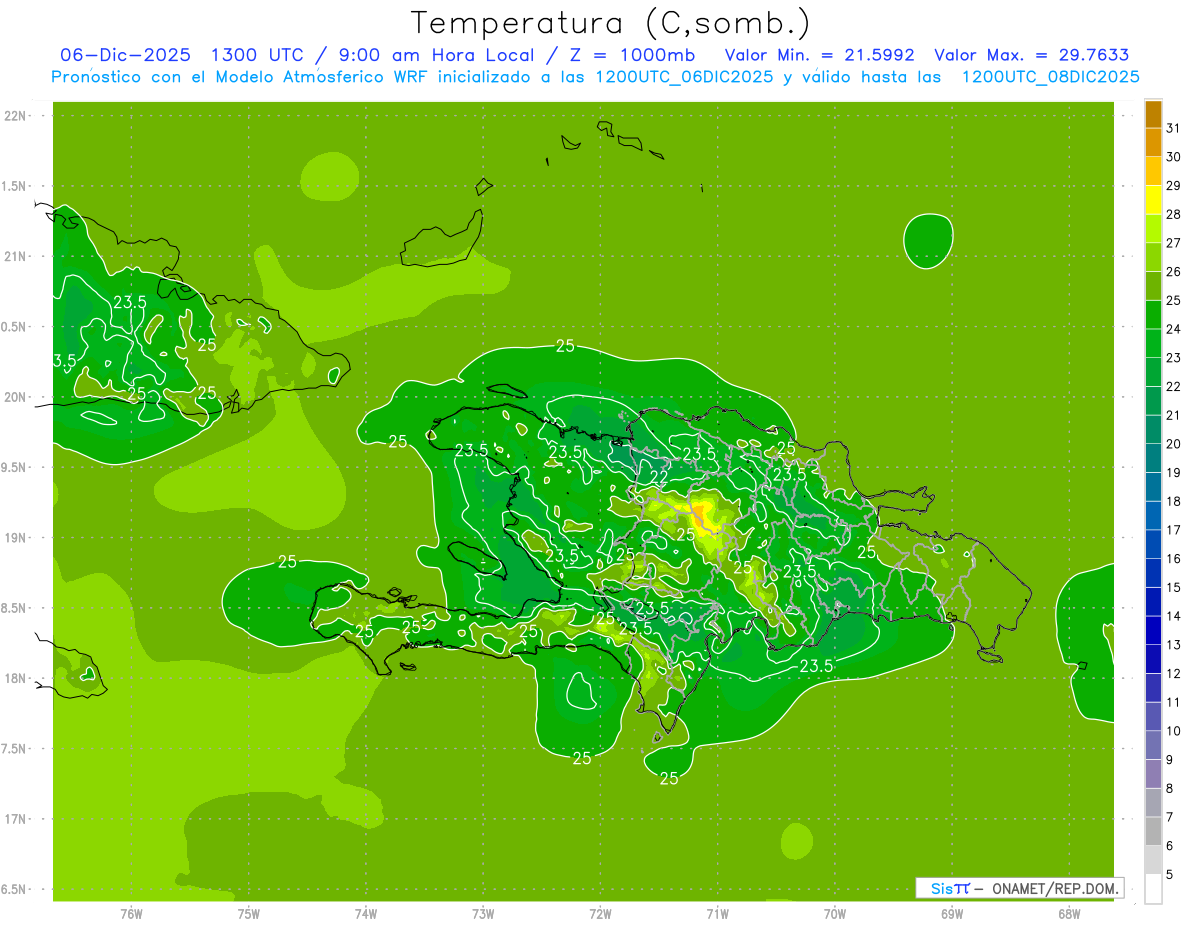Image resolution: width=1200 pixels, height=927 pixels.
Task: Click yellow swatch between 28 and 29 on scale
Action: [1153, 200]
